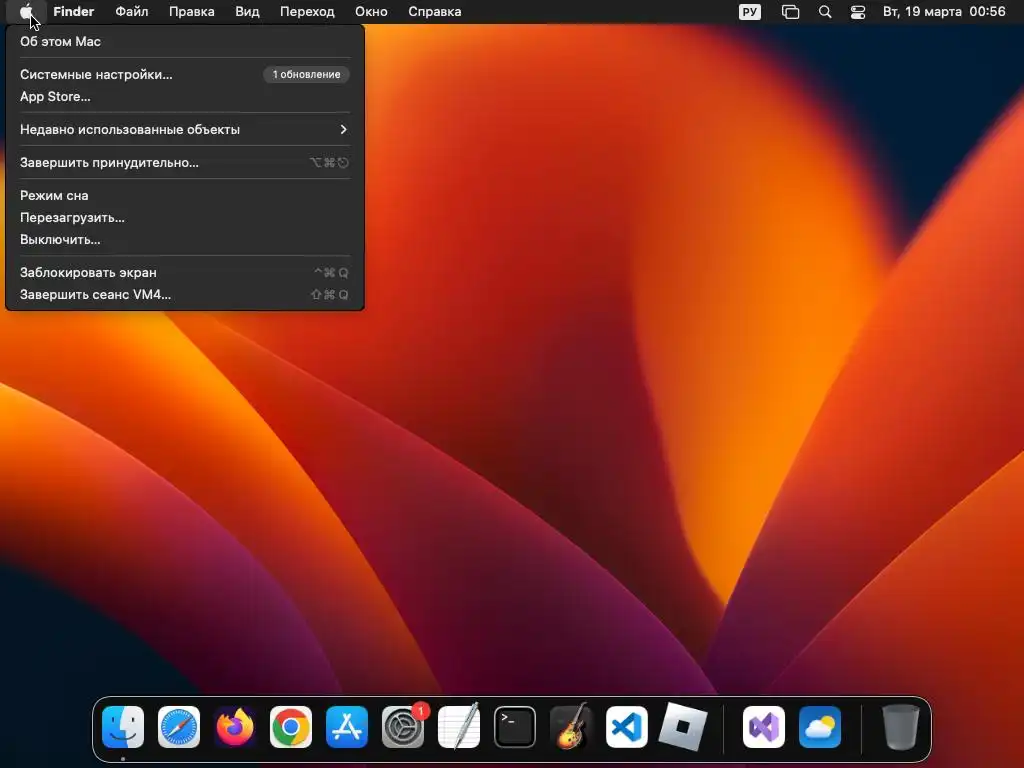Open the 'Справка' menu
Image resolution: width=1024 pixels, height=768 pixels.
click(x=435, y=12)
